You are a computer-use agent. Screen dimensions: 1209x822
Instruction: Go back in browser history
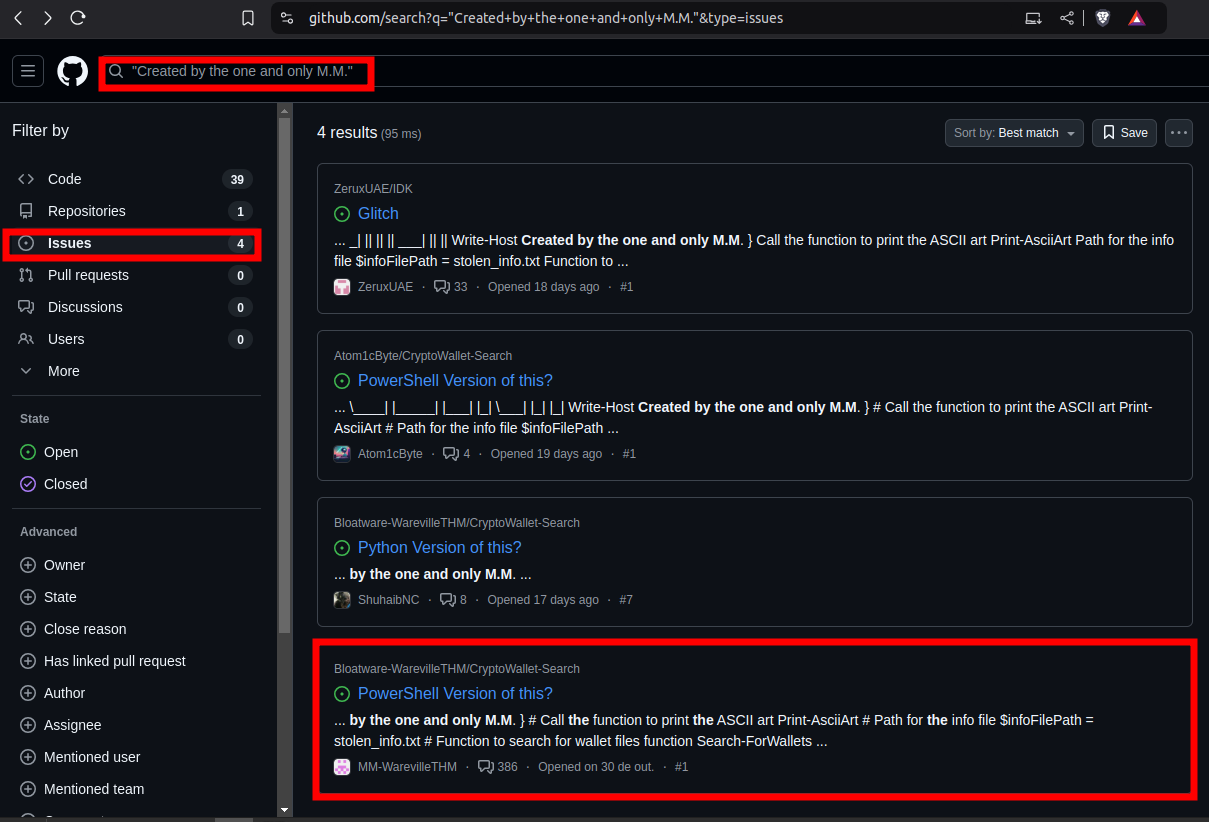(x=18, y=18)
